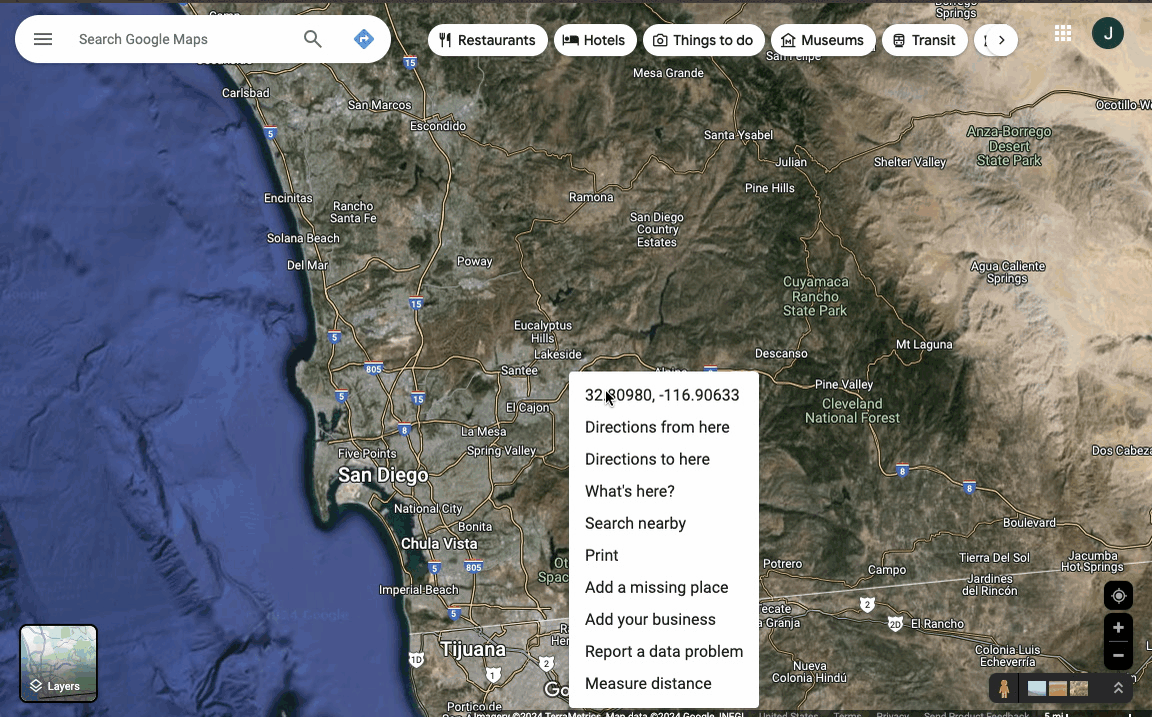The height and width of the screenshot is (717, 1152).
Task: Select Add a missing place
Action: [663, 588]
